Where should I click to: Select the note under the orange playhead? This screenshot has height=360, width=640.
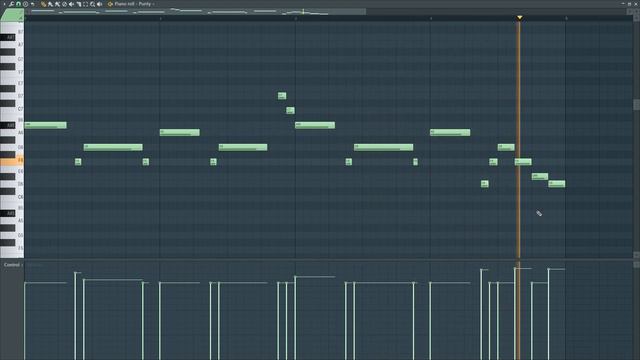pos(523,162)
